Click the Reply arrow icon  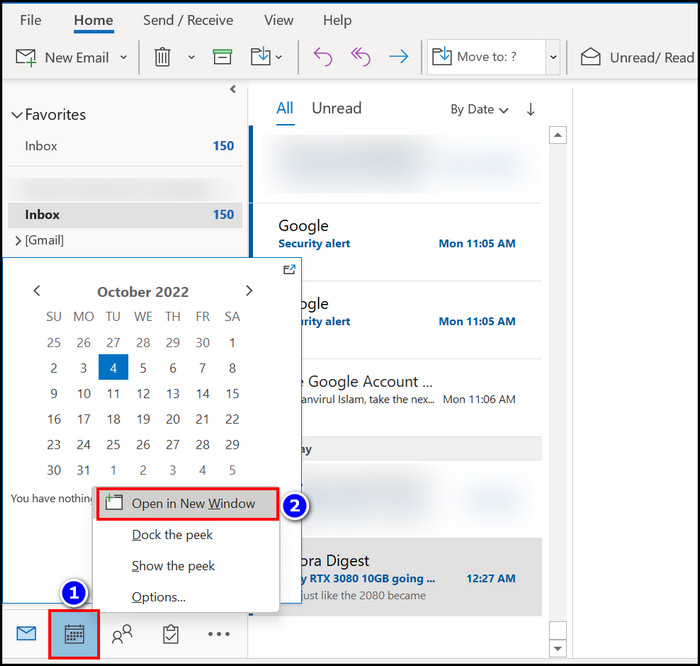[x=322, y=57]
